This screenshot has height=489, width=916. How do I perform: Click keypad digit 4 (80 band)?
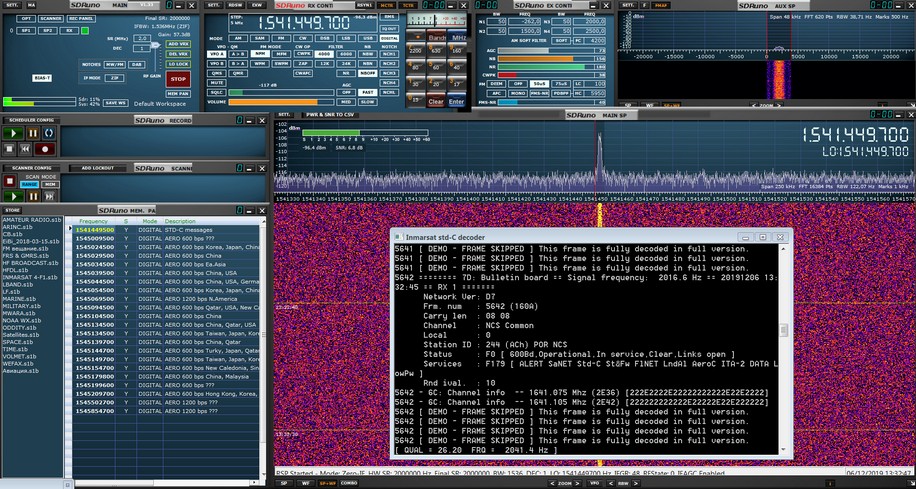[415, 67]
